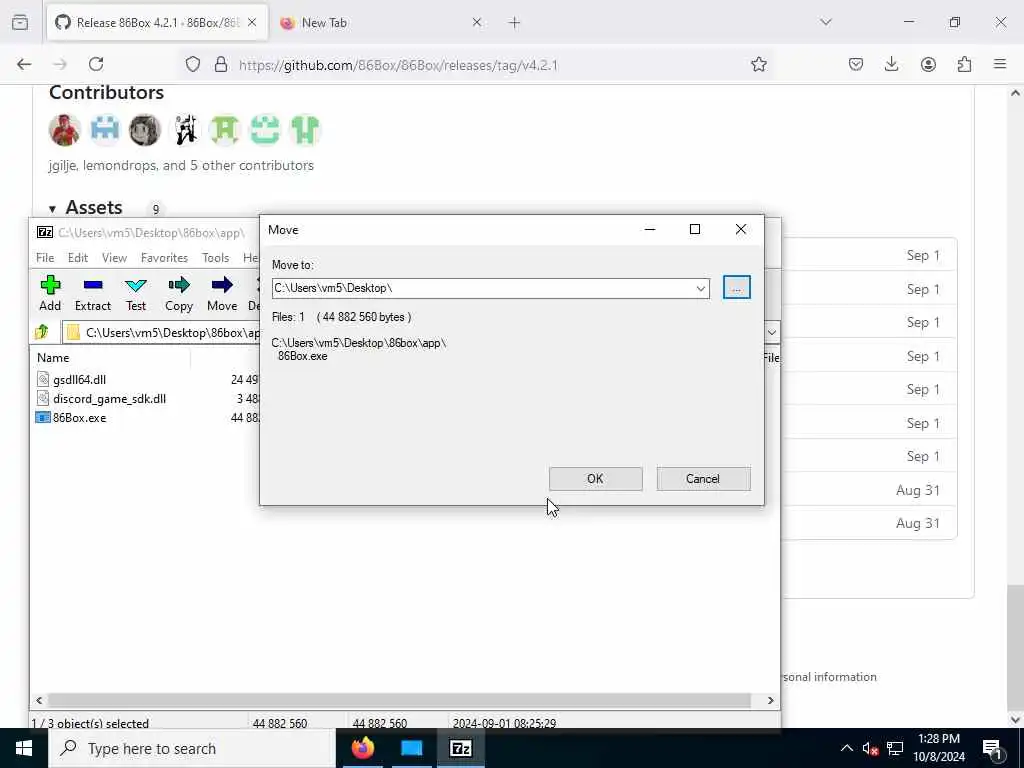
Task: Click the up-folder icon beside 7-Zip path
Action: [x=42, y=332]
